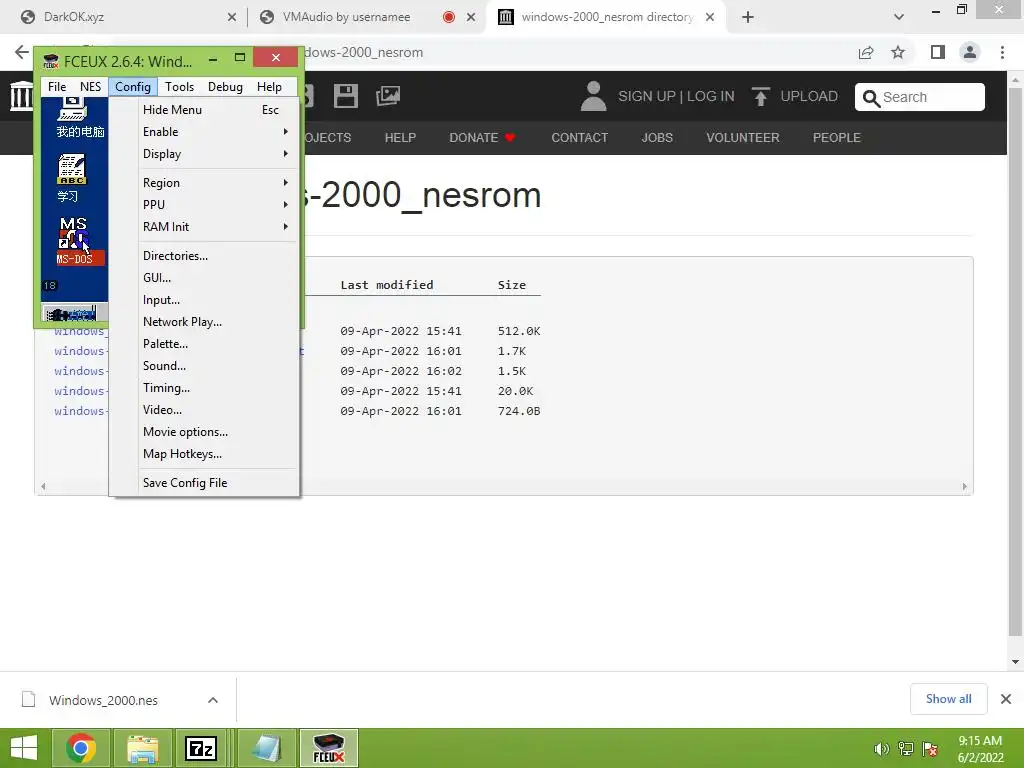Open the File menu in FCEUX
The width and height of the screenshot is (1024, 768).
pyautogui.click(x=57, y=87)
